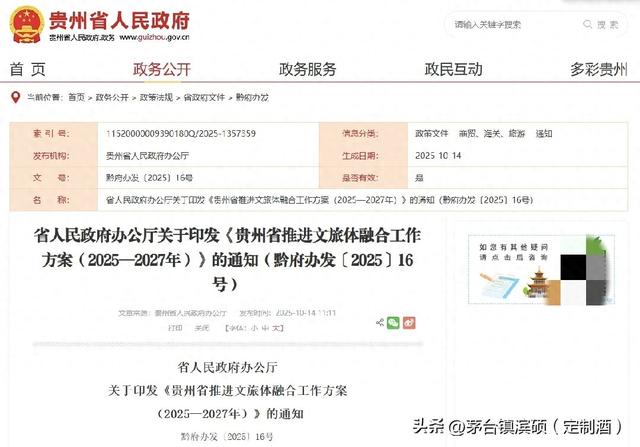Go to 首页 in the breadcrumb
The height and width of the screenshot is (447, 640).
click(76, 98)
